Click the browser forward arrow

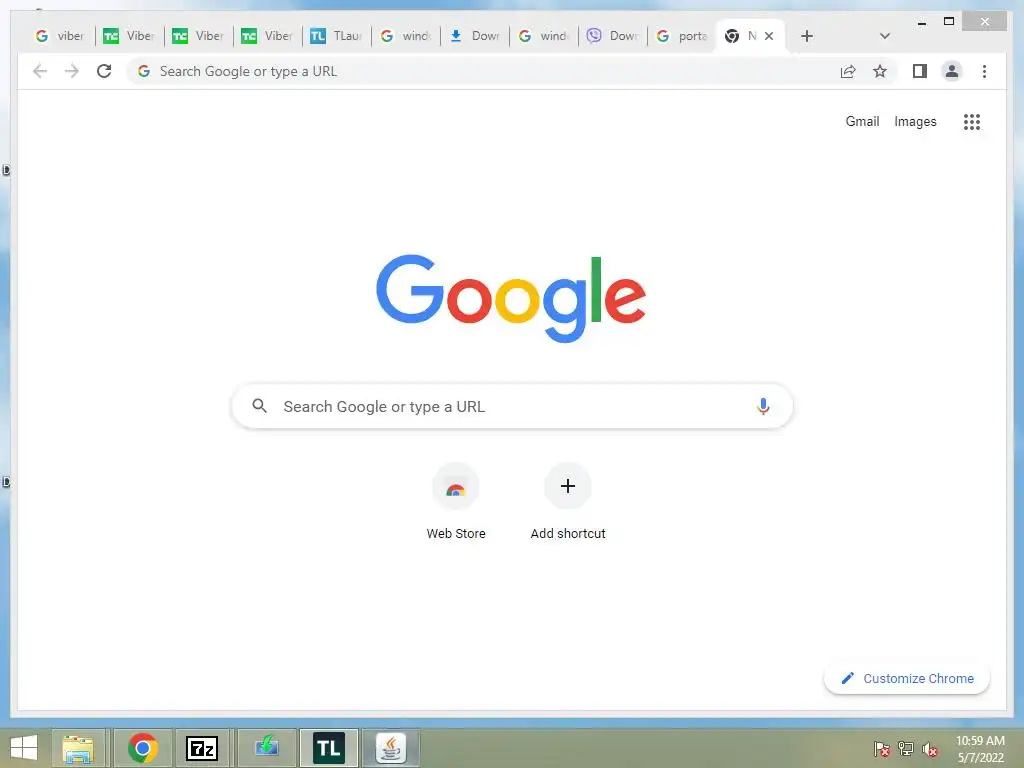pos(72,71)
